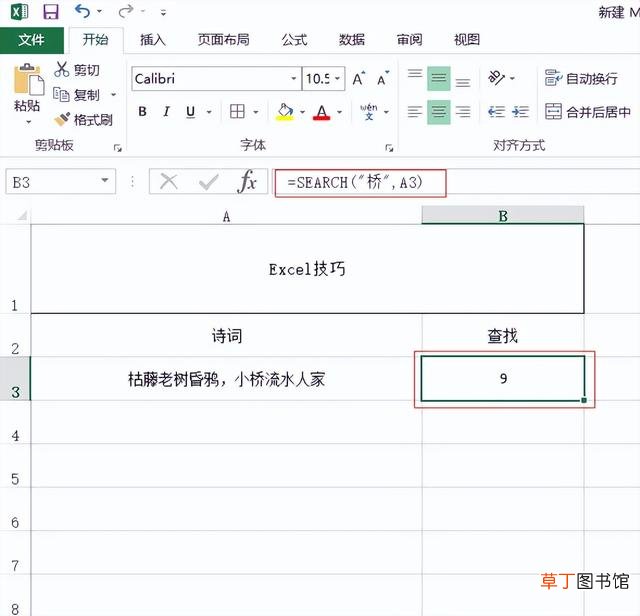
Task: Switch to the 视图 tab
Action: pyautogui.click(x=467, y=40)
